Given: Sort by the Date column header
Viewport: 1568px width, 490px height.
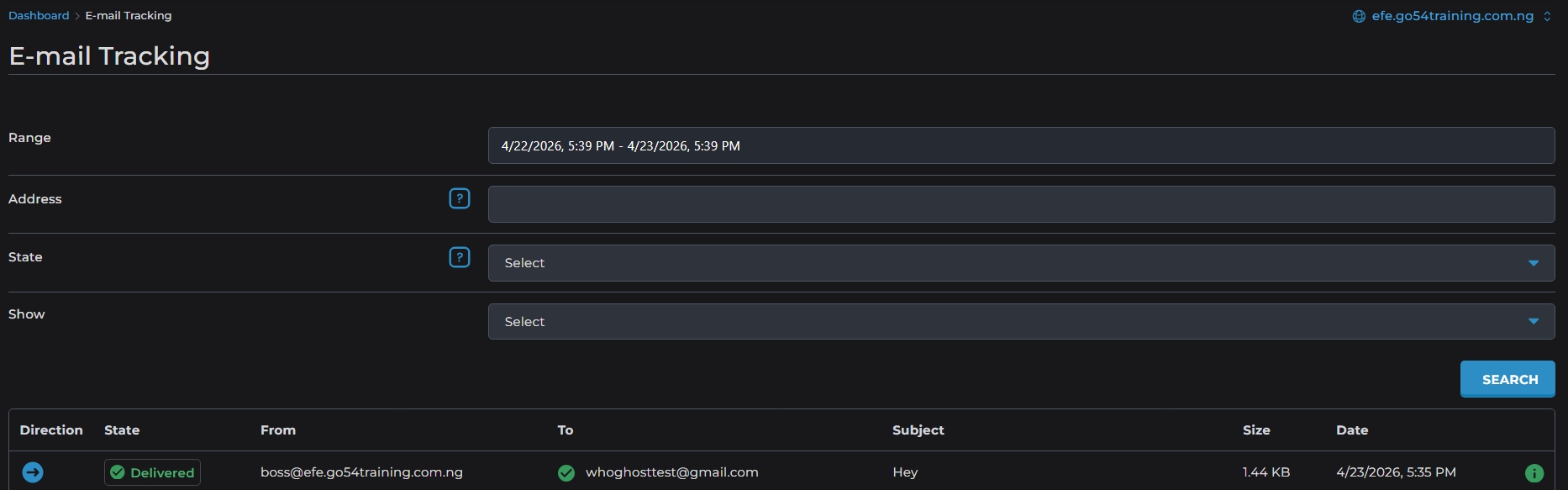Looking at the screenshot, I should (1351, 430).
